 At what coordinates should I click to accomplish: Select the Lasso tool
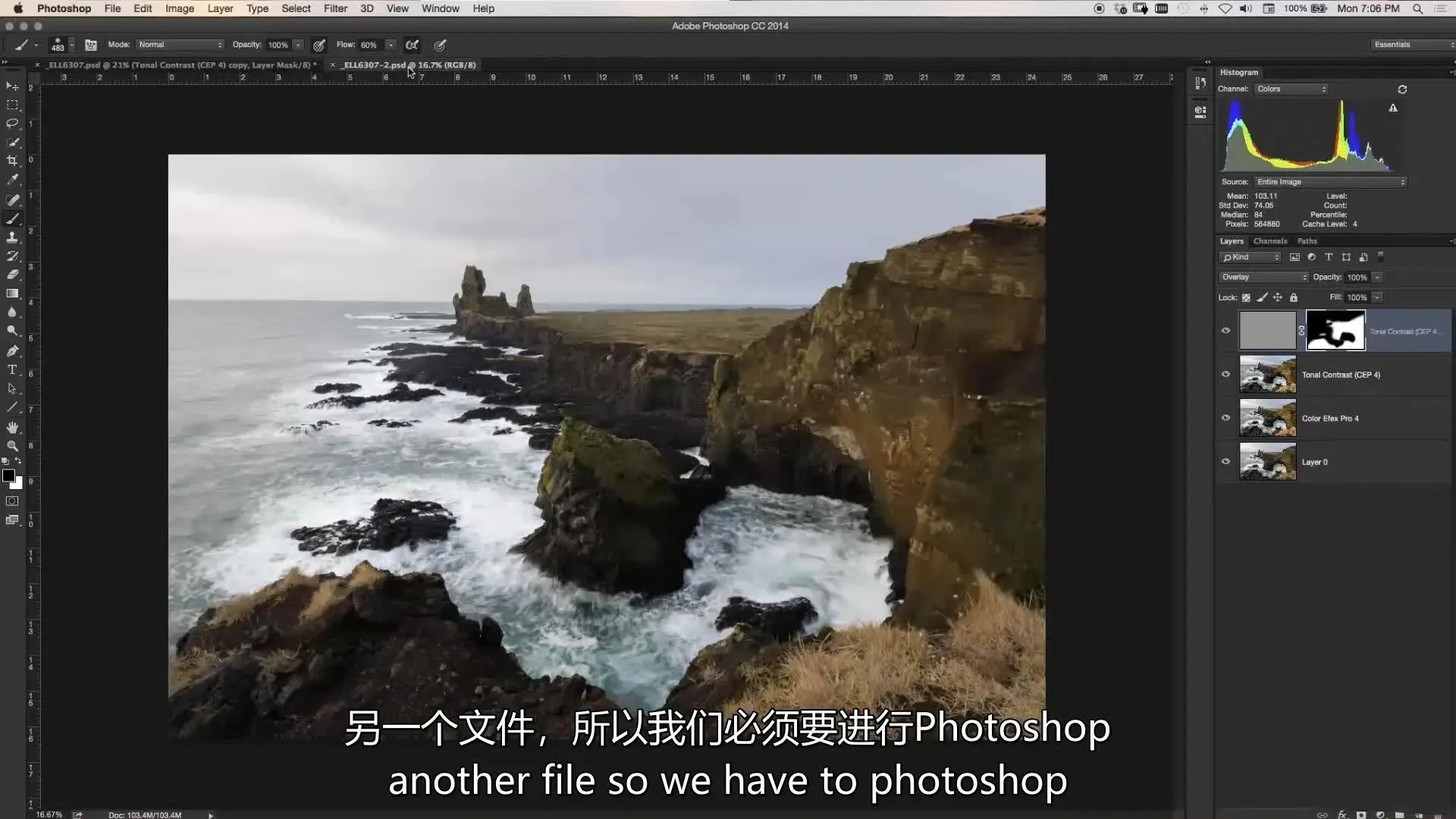pos(12,123)
